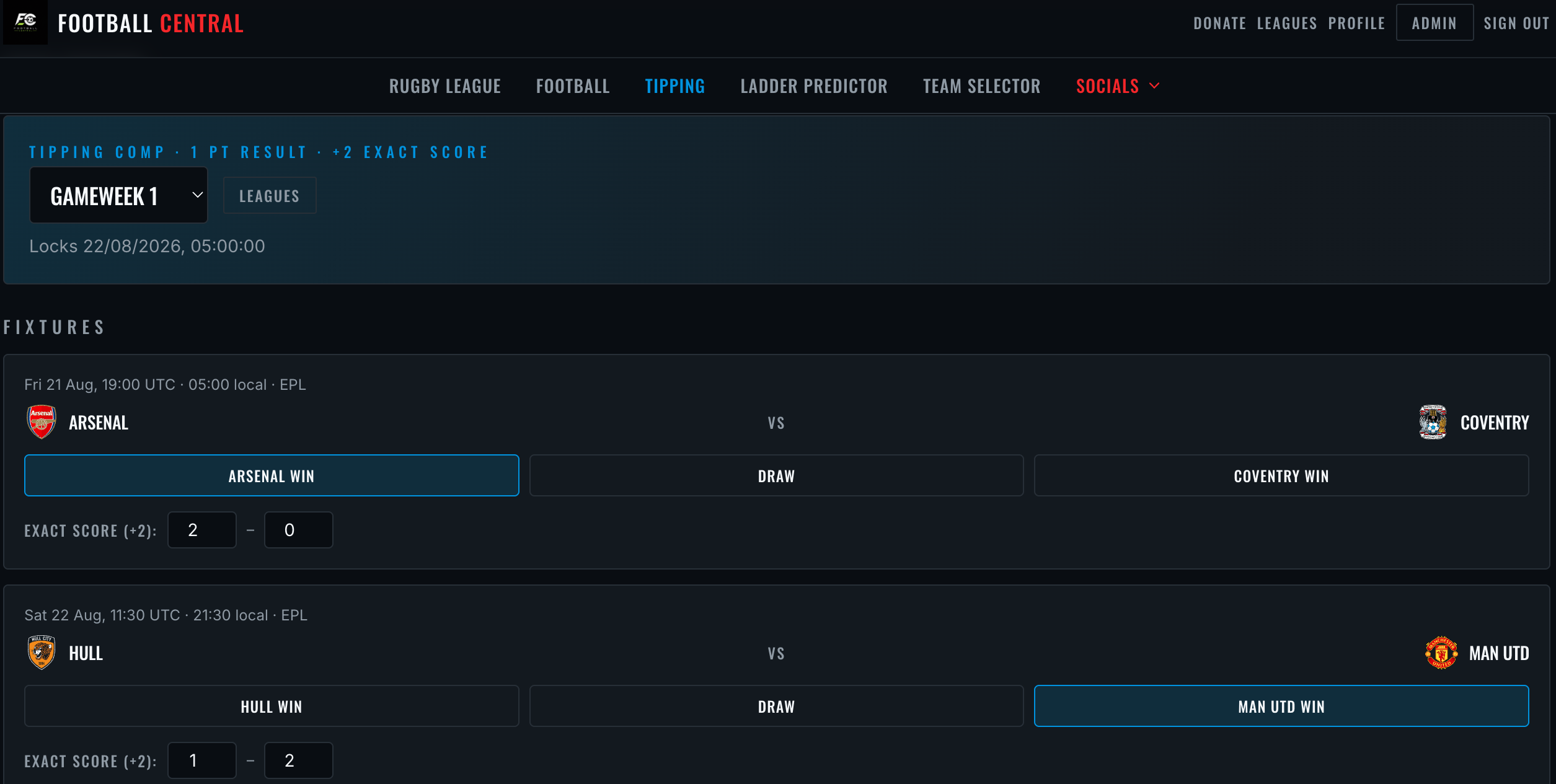
Task: Select Man Utd Win tip
Action: click(1281, 706)
